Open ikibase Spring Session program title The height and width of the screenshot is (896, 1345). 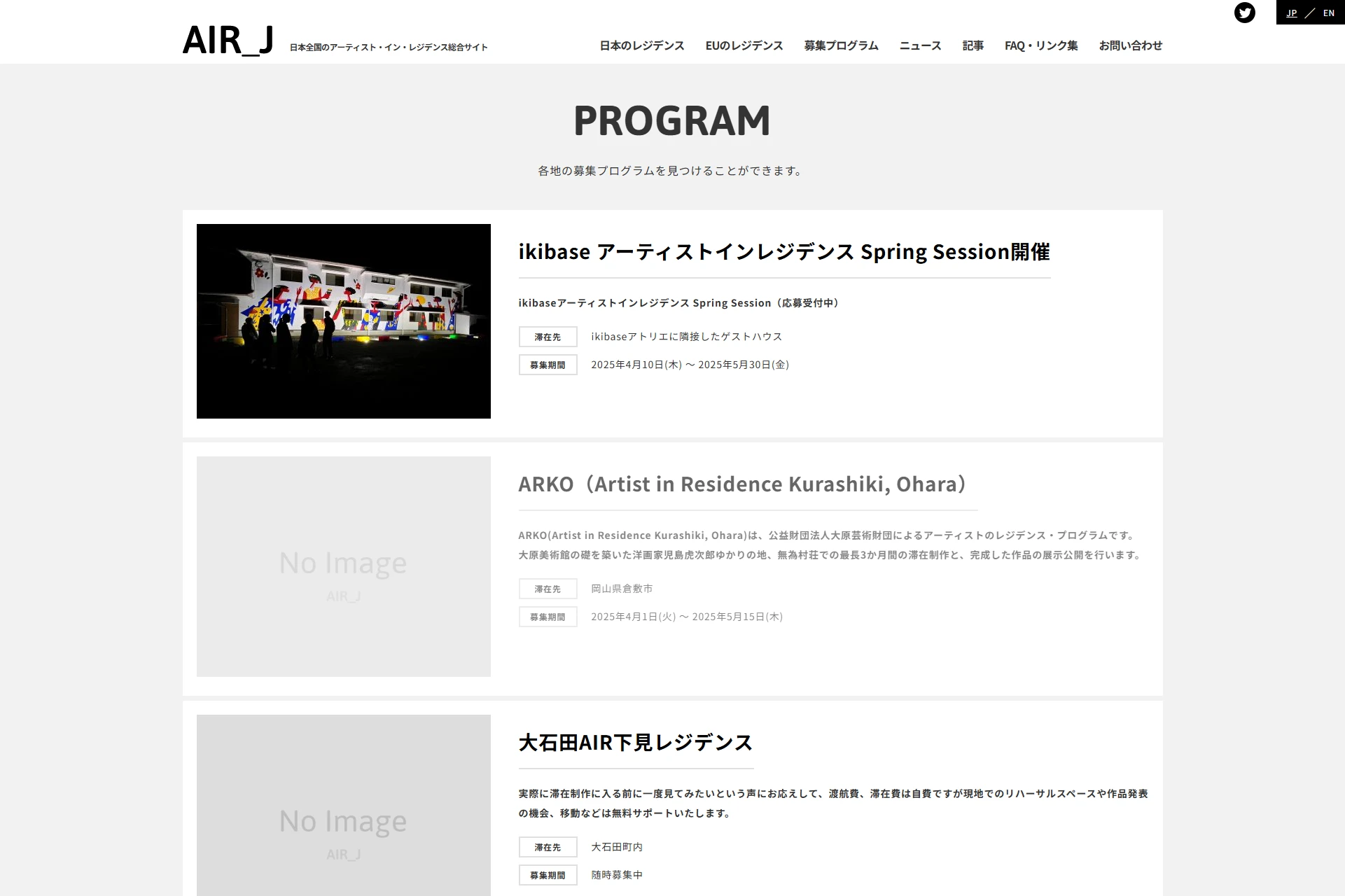(x=783, y=252)
